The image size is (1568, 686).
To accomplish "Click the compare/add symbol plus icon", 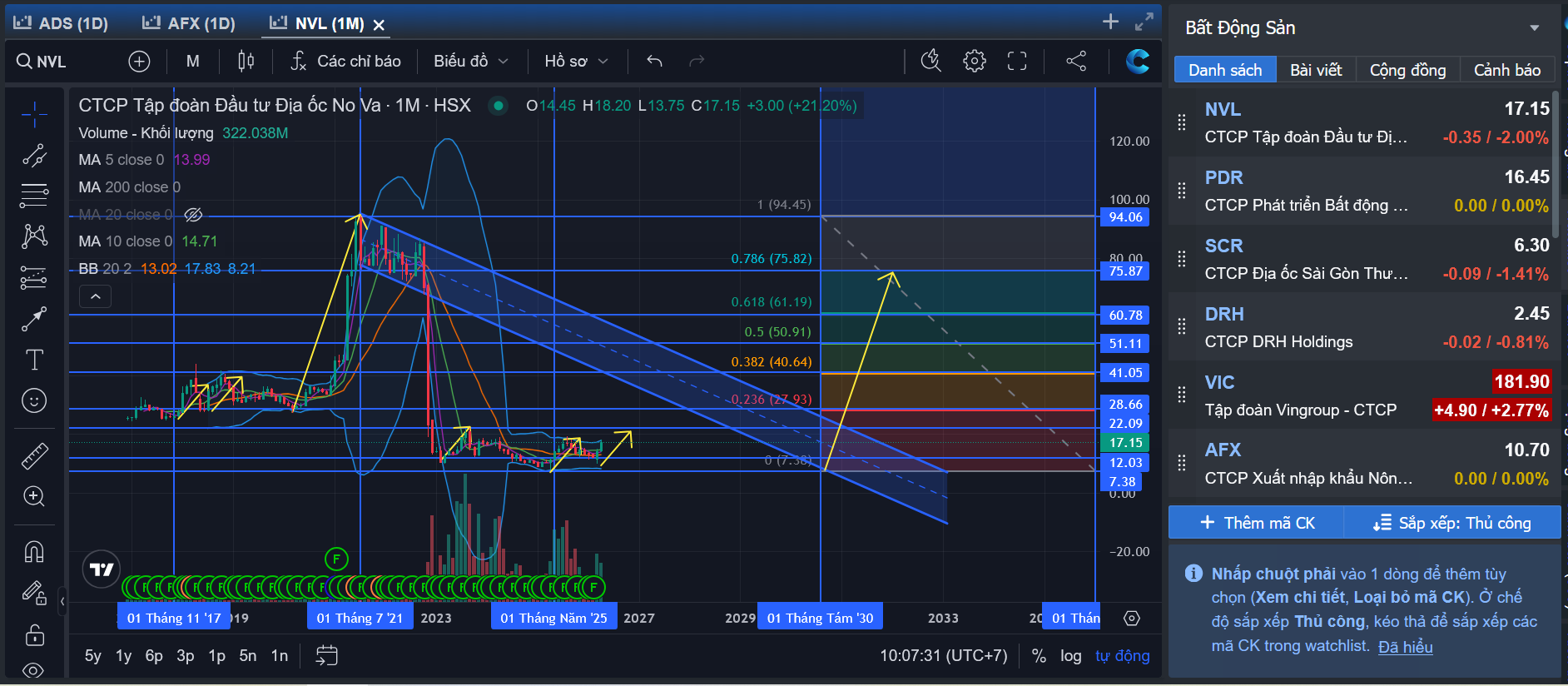I will click(139, 61).
